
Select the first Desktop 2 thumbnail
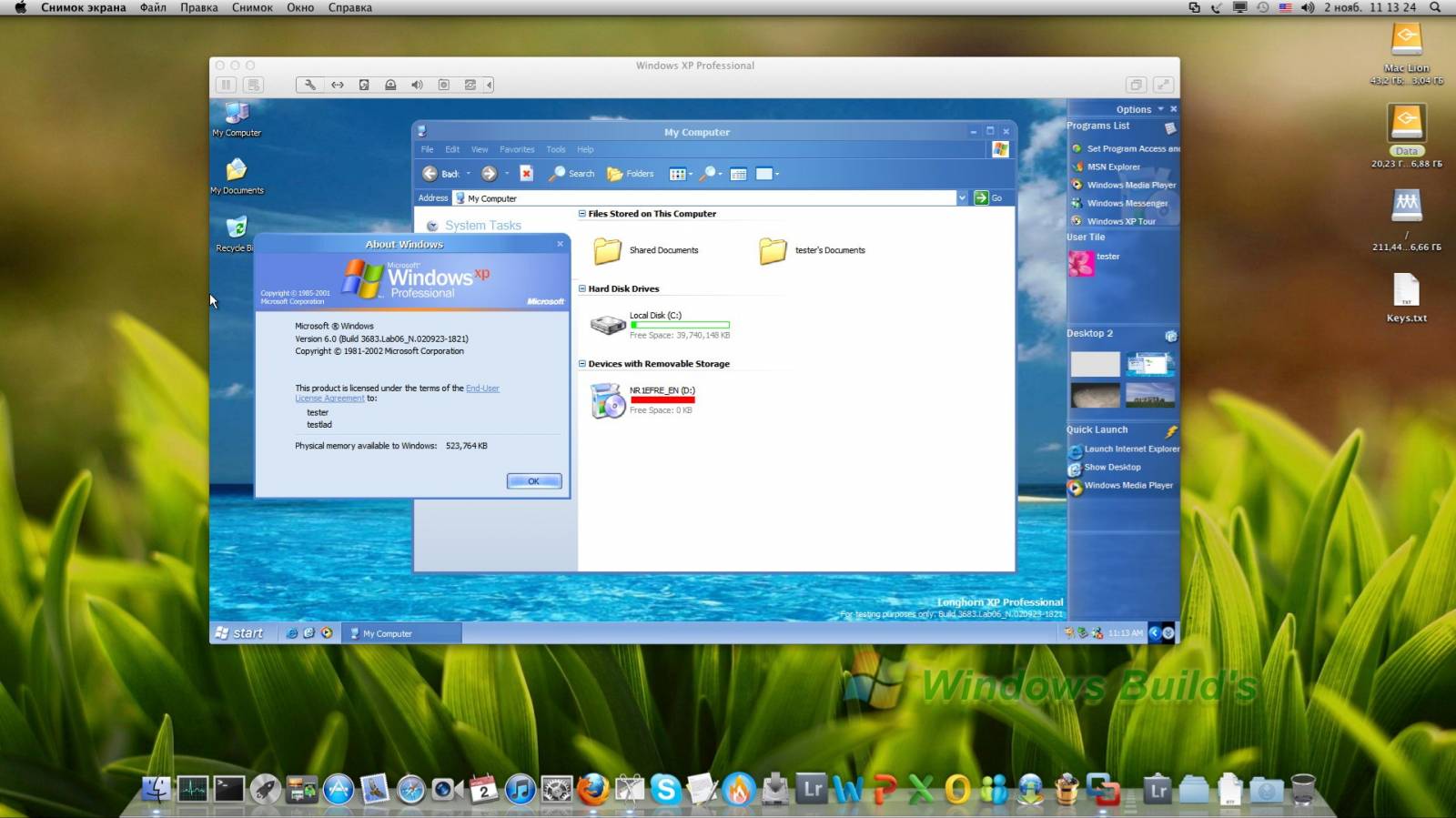(1095, 364)
